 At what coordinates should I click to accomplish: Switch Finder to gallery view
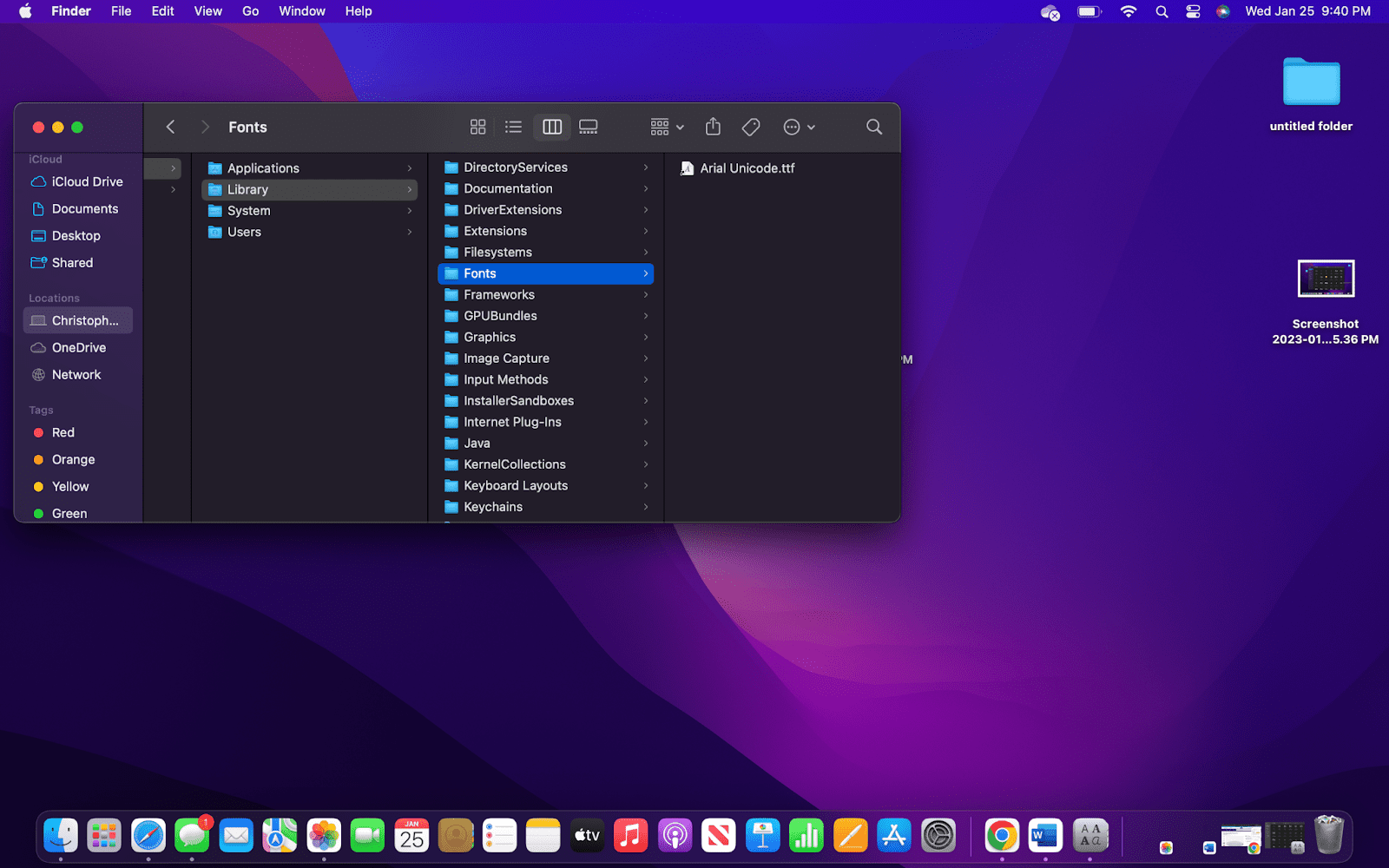tap(589, 127)
